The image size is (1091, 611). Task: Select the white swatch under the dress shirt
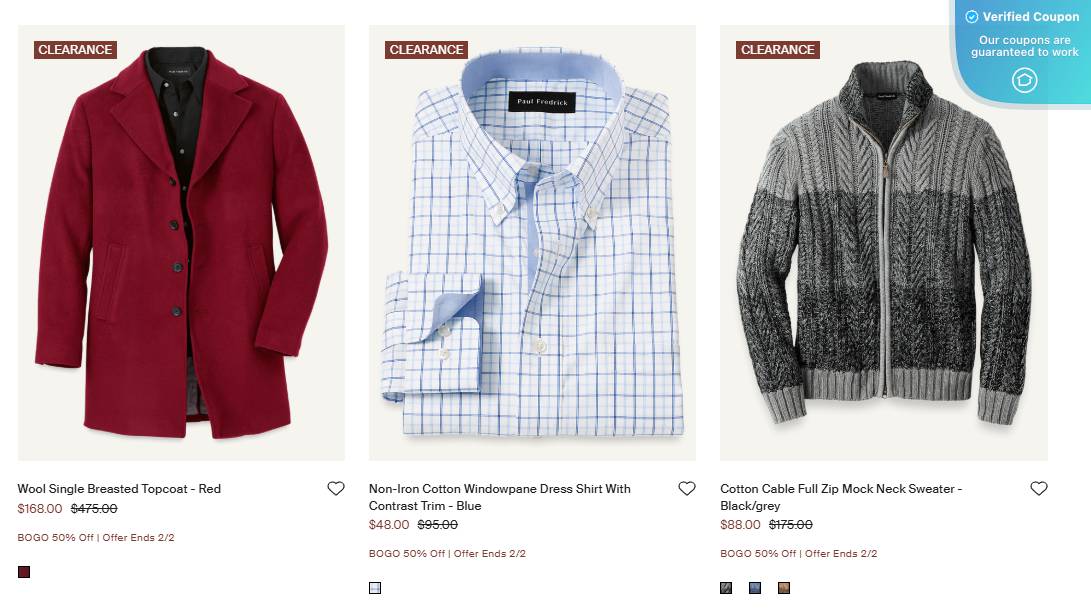375,588
